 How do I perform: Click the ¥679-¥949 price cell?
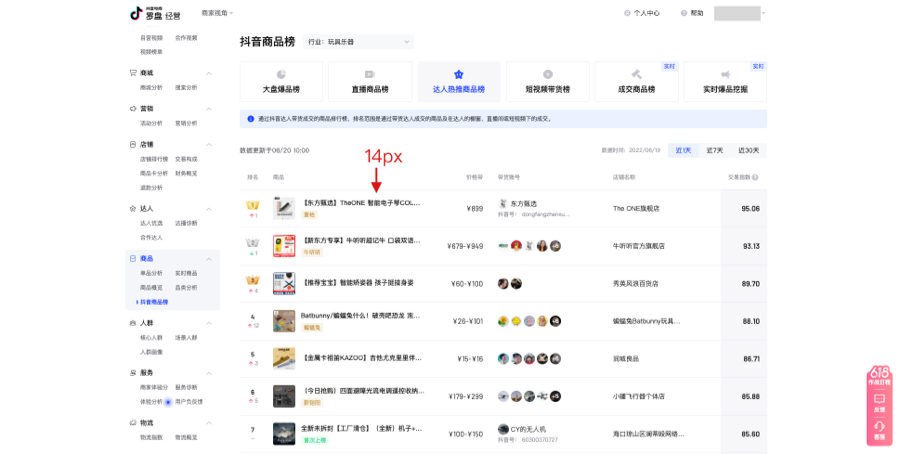pyautogui.click(x=465, y=246)
